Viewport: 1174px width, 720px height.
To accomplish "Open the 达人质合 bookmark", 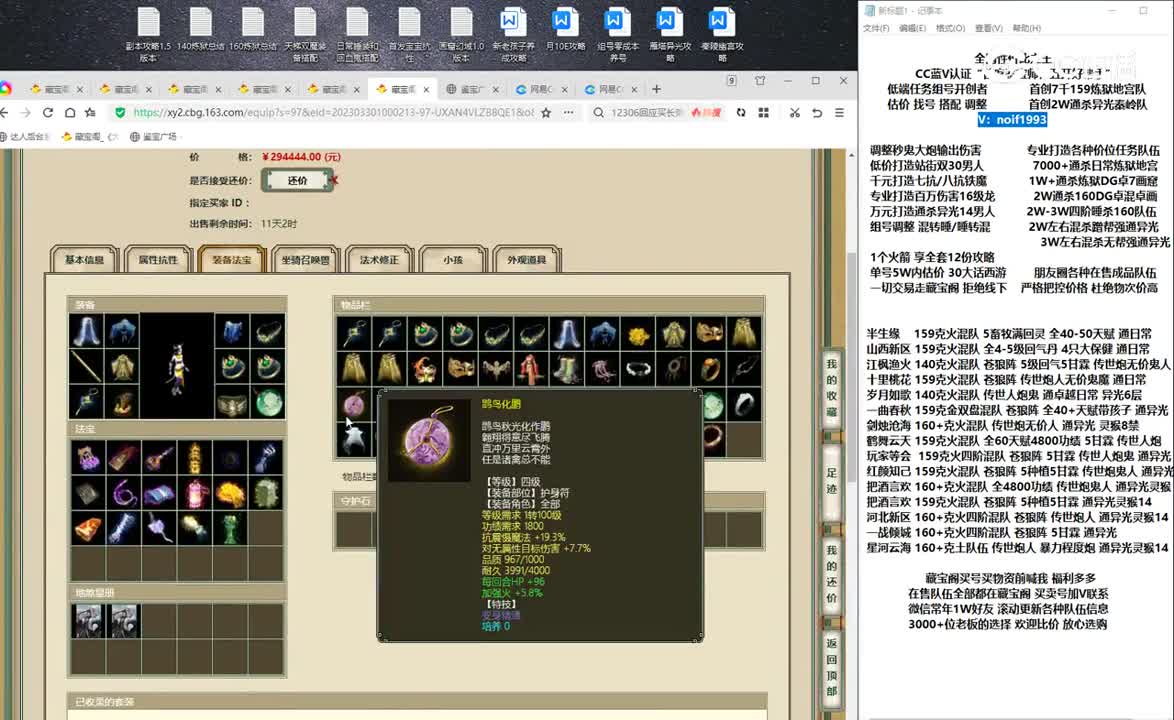I will pyautogui.click(x=25, y=136).
